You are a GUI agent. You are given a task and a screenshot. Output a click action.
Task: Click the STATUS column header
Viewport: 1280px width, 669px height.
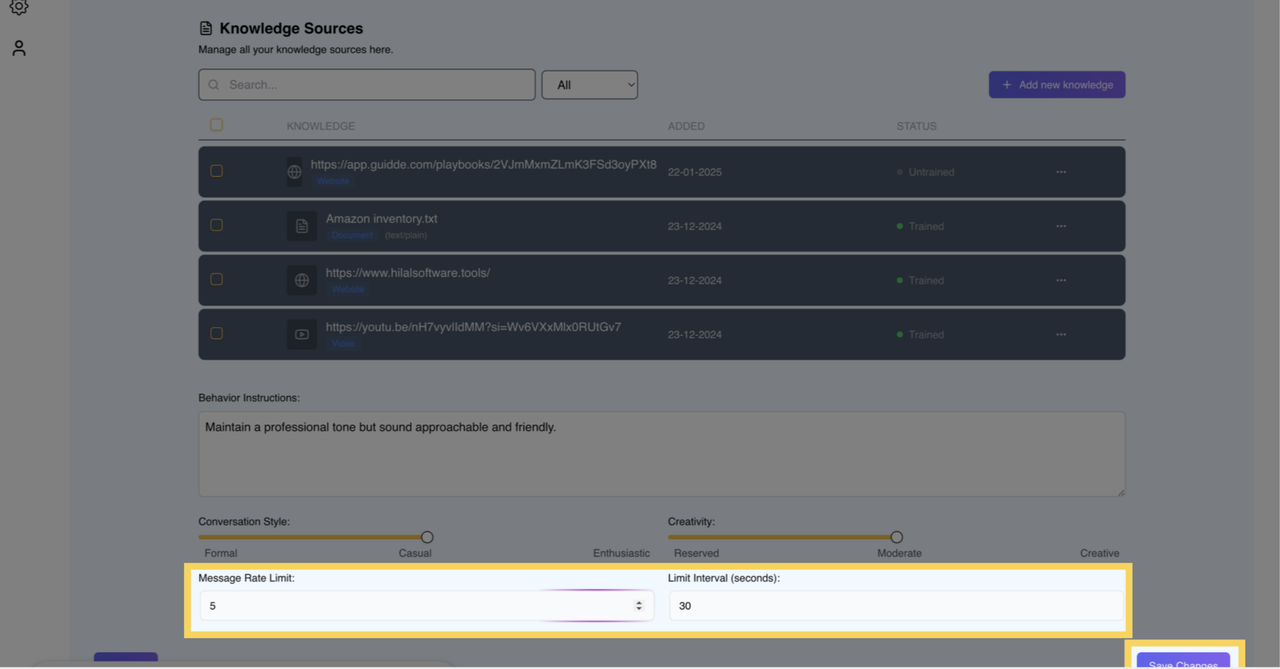[916, 126]
